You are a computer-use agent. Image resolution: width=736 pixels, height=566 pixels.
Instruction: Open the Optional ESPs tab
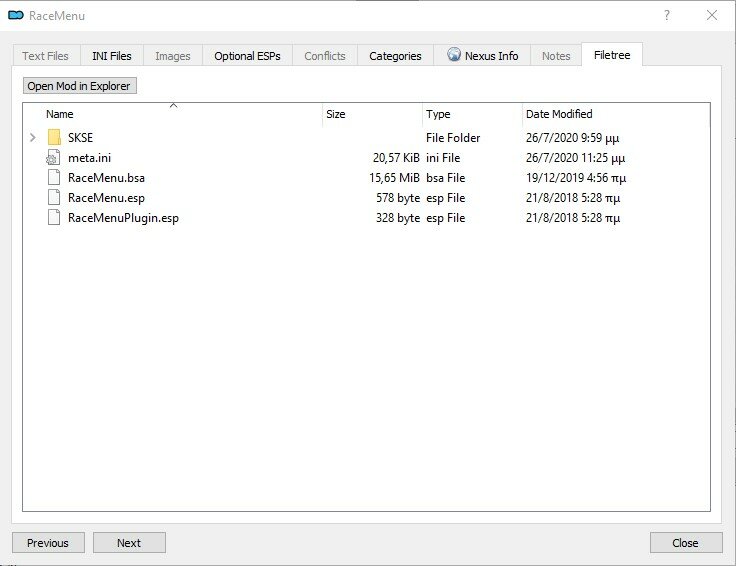(x=247, y=56)
